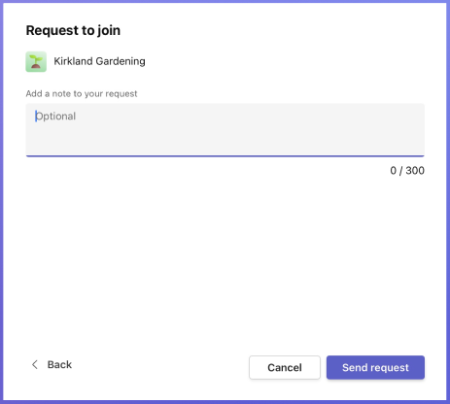Click the word 'Send' on the purple button
Image resolution: width=450 pixels, height=404 pixels.
354,367
